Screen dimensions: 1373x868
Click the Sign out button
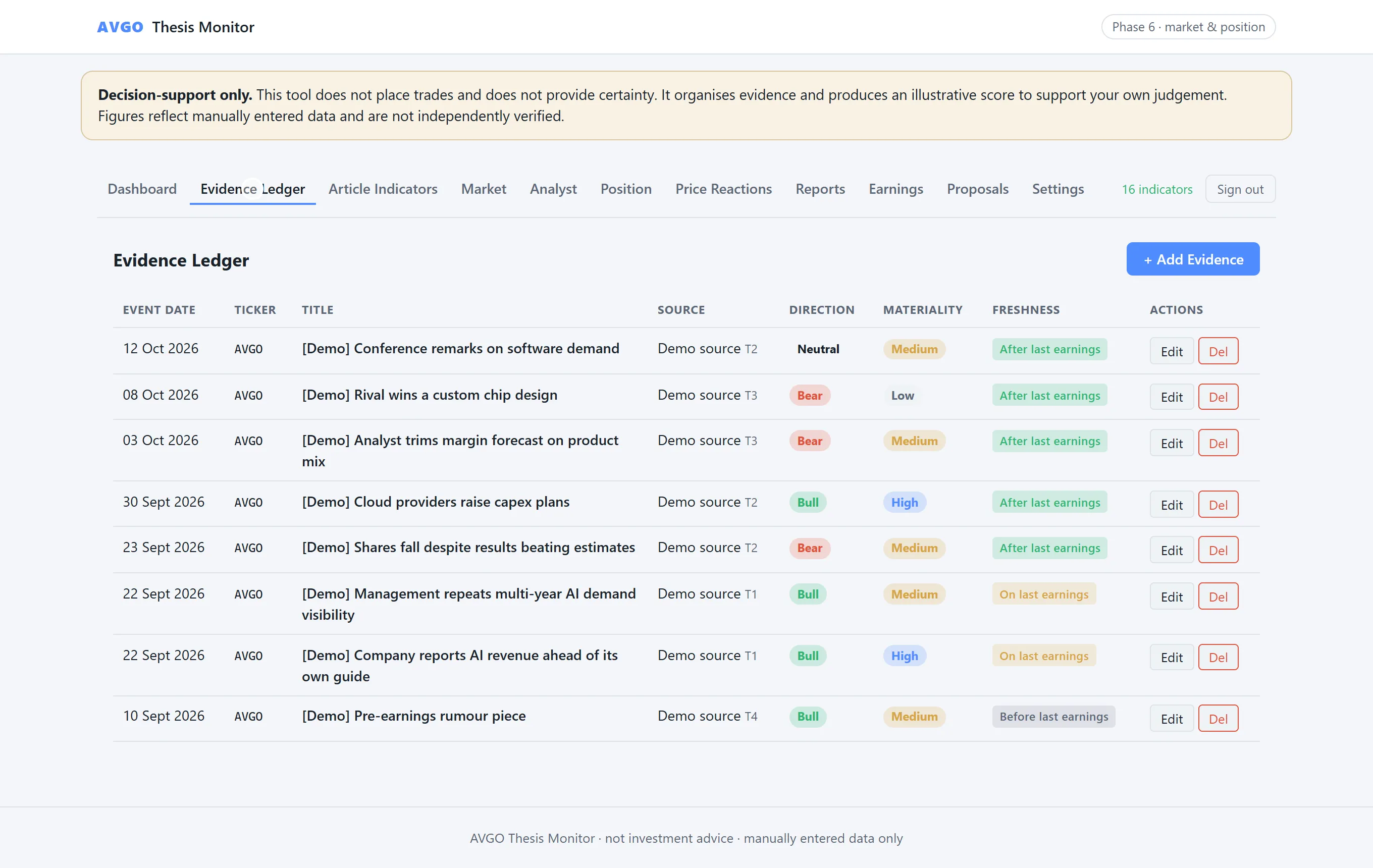click(x=1240, y=189)
